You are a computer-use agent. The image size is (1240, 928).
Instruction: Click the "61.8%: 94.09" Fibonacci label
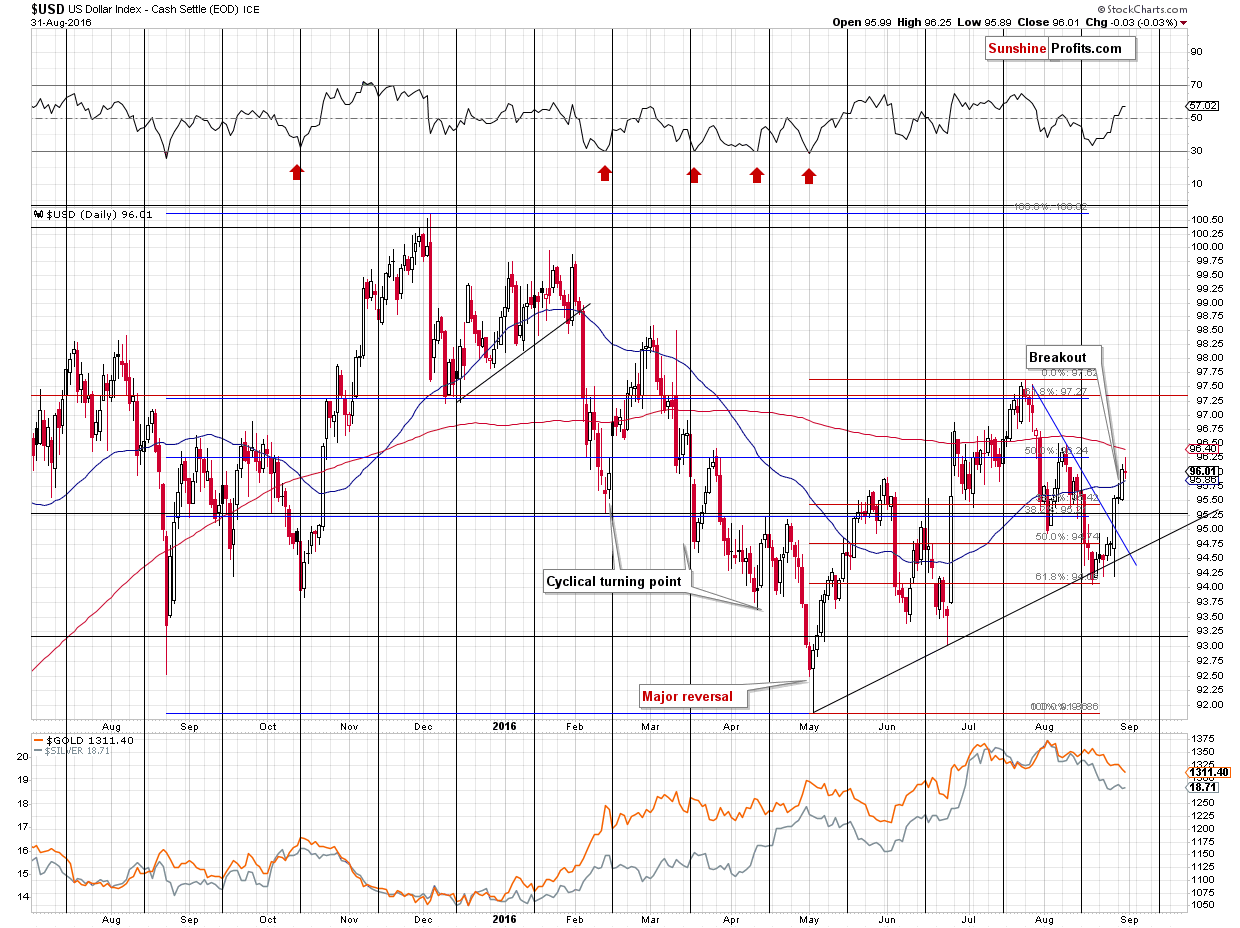click(x=1068, y=578)
